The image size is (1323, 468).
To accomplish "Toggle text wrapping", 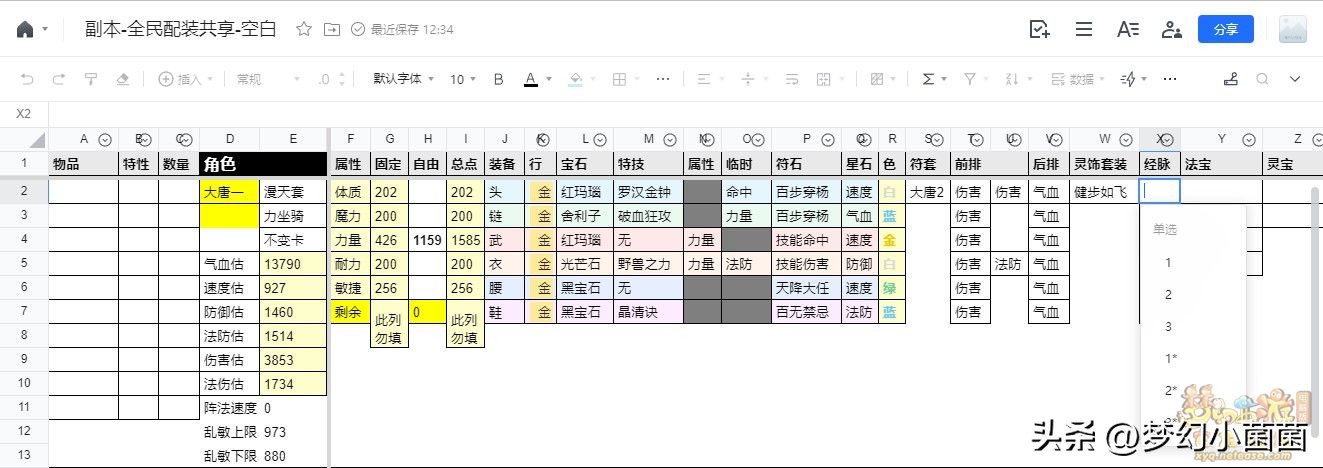I will pos(792,79).
